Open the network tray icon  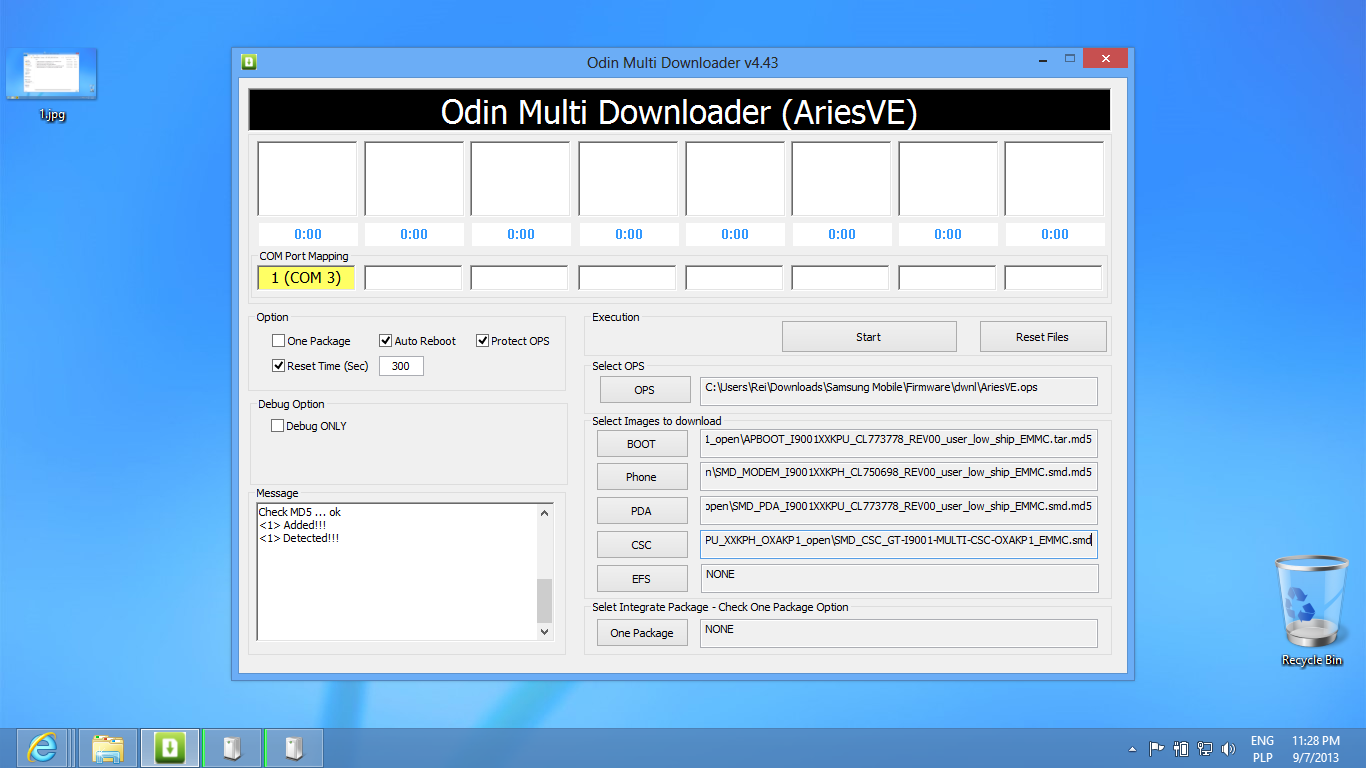click(1205, 748)
